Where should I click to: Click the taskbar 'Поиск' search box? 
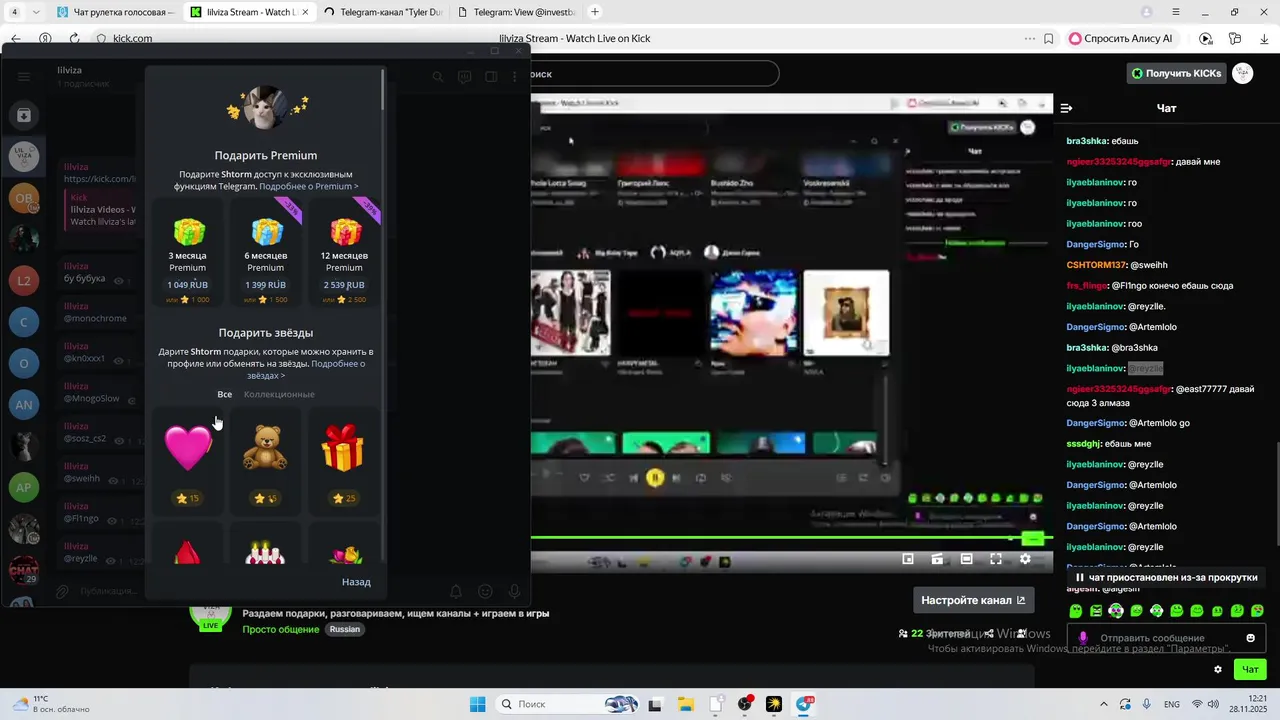(567, 704)
